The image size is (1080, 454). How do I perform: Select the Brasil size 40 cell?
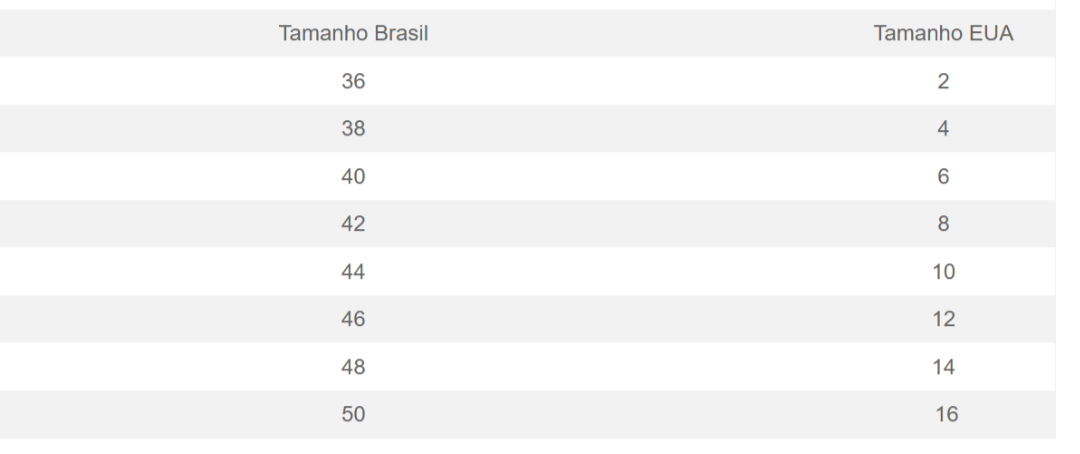(x=353, y=177)
